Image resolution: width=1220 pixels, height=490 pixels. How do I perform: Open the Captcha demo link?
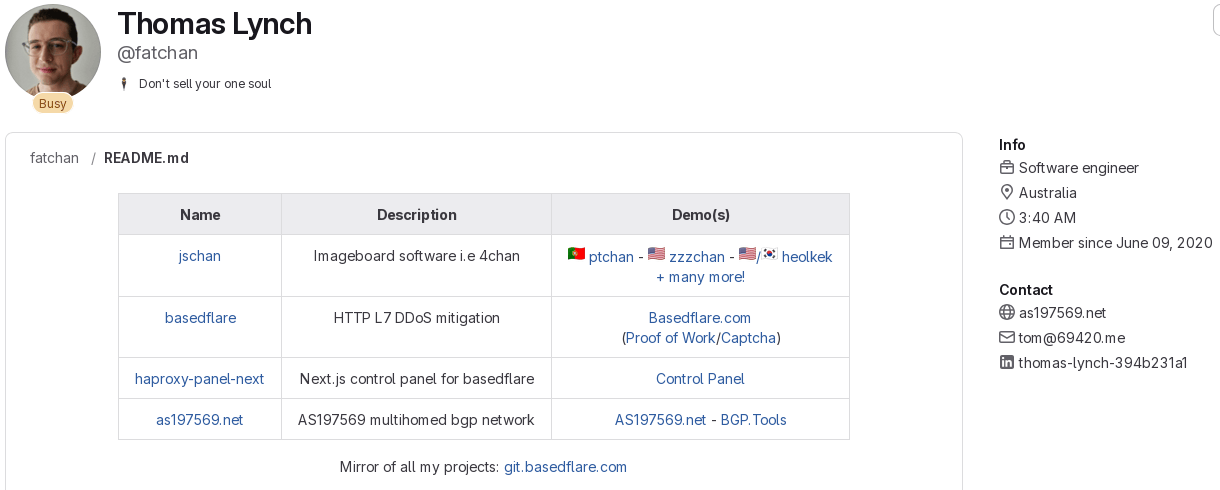point(748,338)
